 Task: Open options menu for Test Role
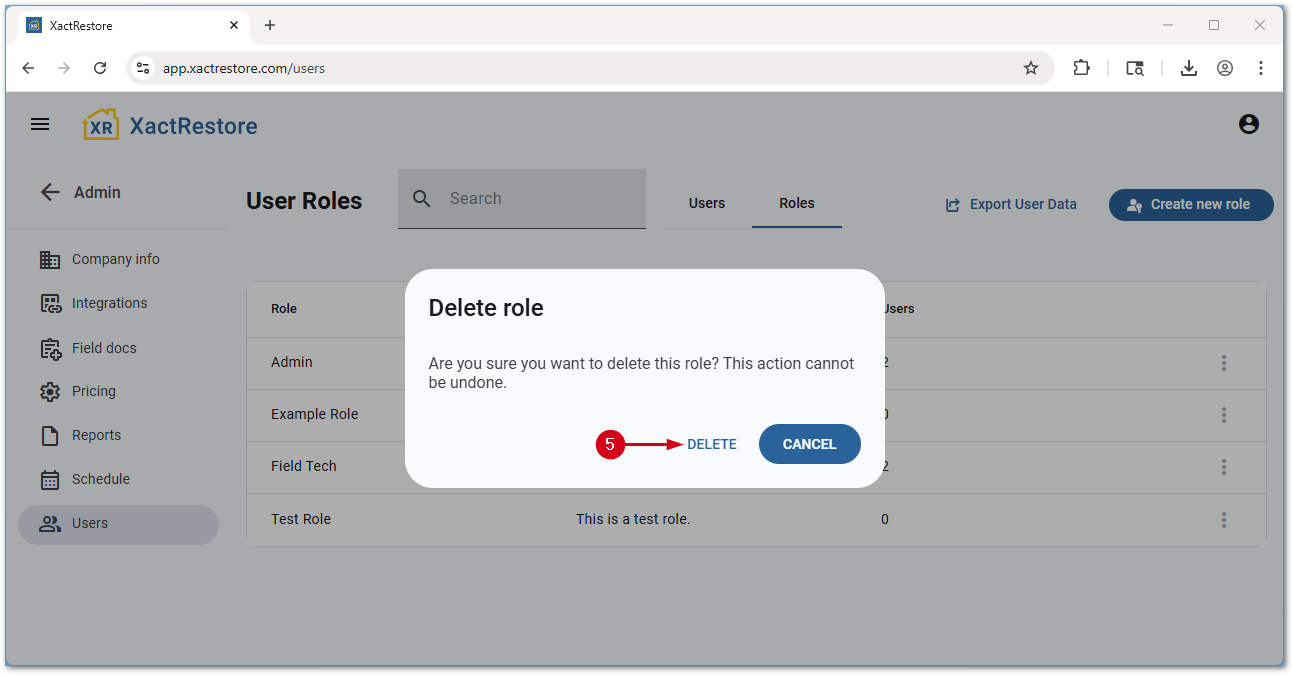click(x=1223, y=520)
